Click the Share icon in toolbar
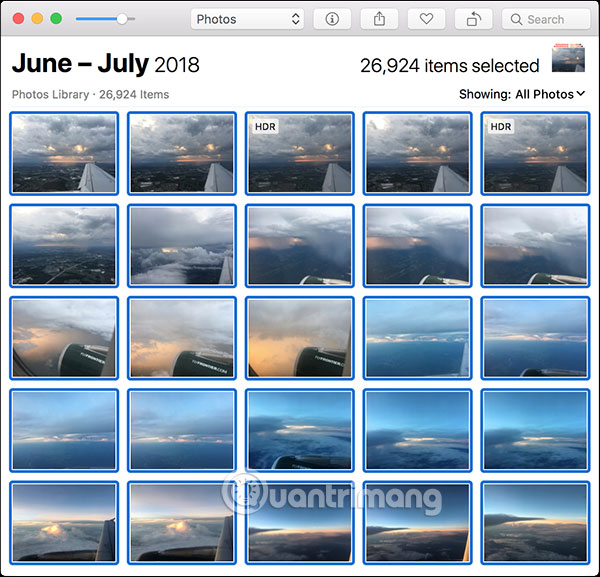Viewport: 600px width, 577px height. [379, 19]
